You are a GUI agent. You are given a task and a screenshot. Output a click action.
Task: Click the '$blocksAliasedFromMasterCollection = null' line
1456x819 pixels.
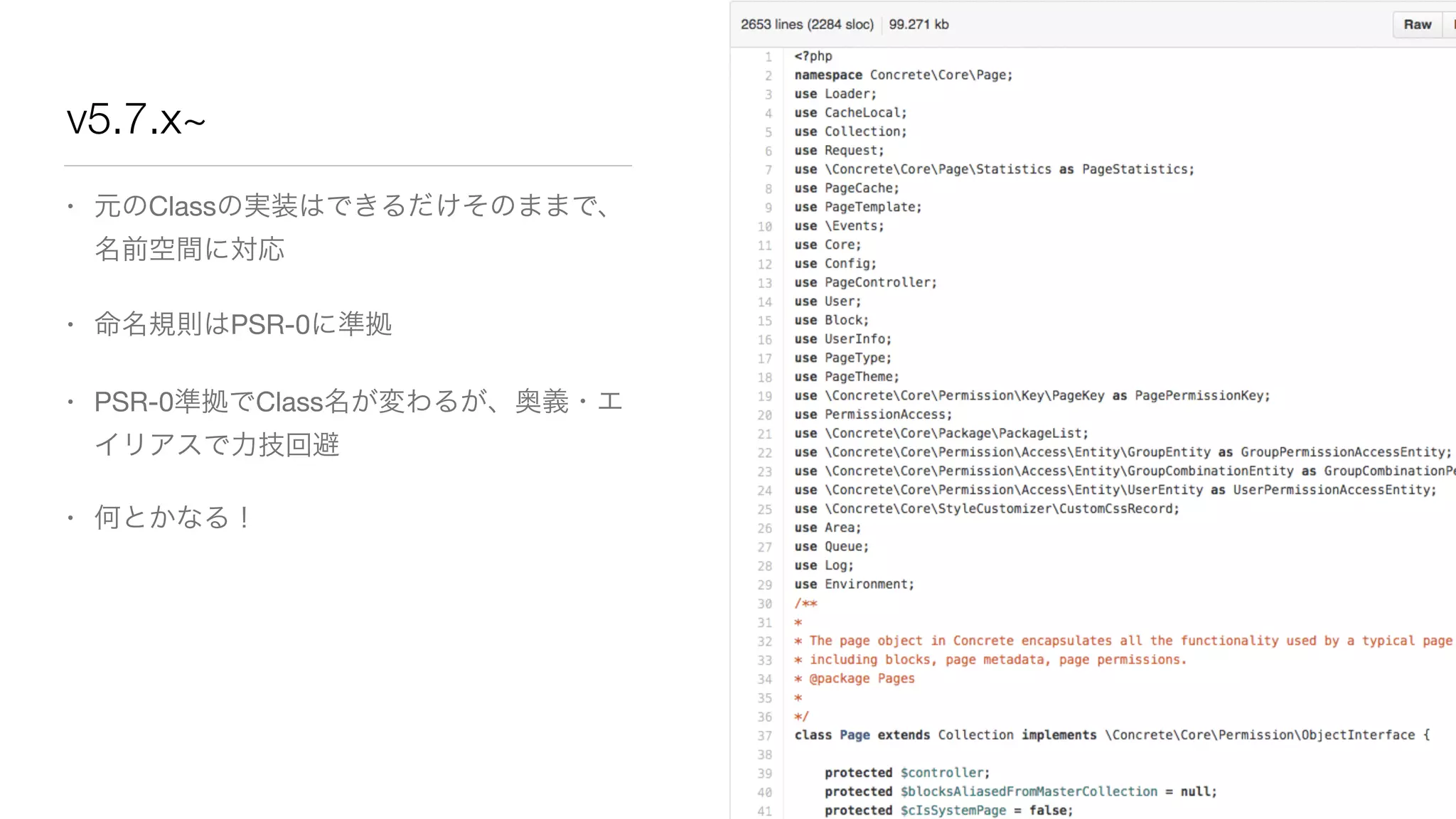pyautogui.click(x=1021, y=791)
